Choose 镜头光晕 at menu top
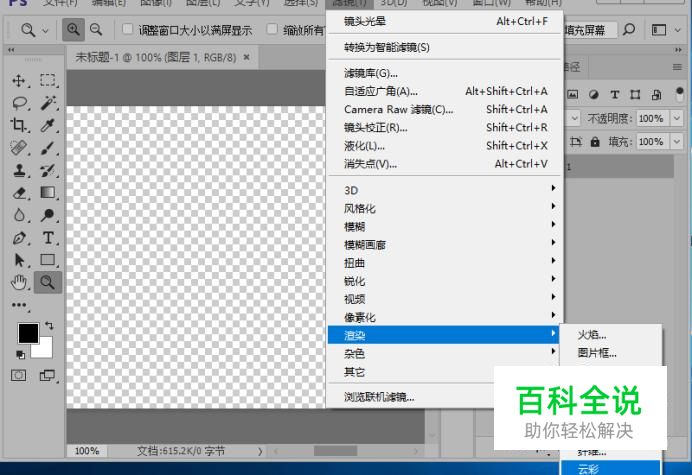692x475 pixels. (x=444, y=21)
